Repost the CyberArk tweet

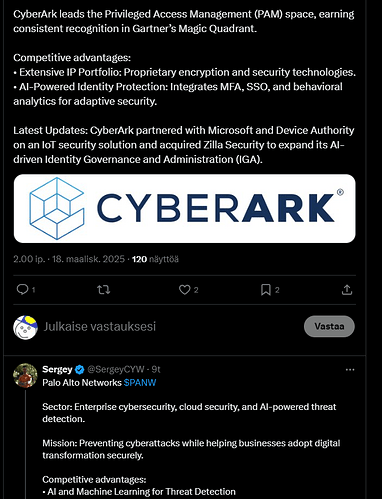[104, 290]
